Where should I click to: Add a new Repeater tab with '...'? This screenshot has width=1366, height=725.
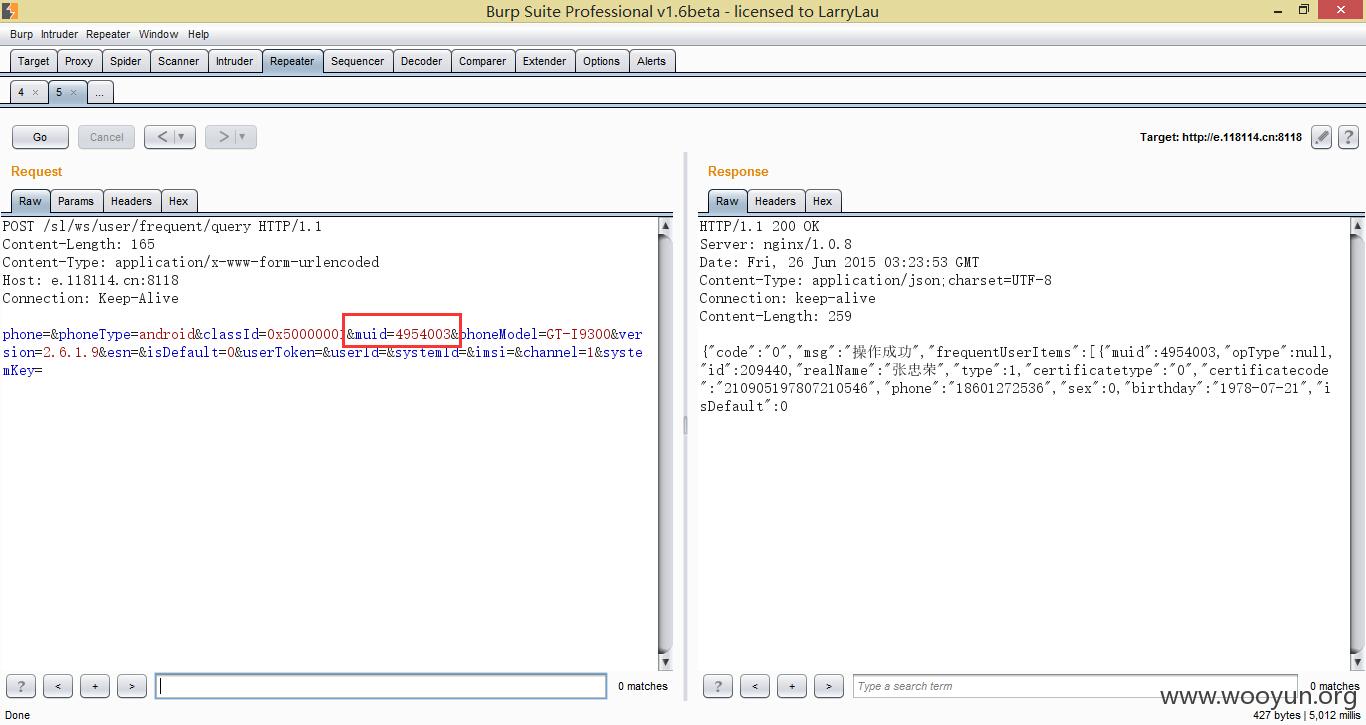tap(99, 92)
